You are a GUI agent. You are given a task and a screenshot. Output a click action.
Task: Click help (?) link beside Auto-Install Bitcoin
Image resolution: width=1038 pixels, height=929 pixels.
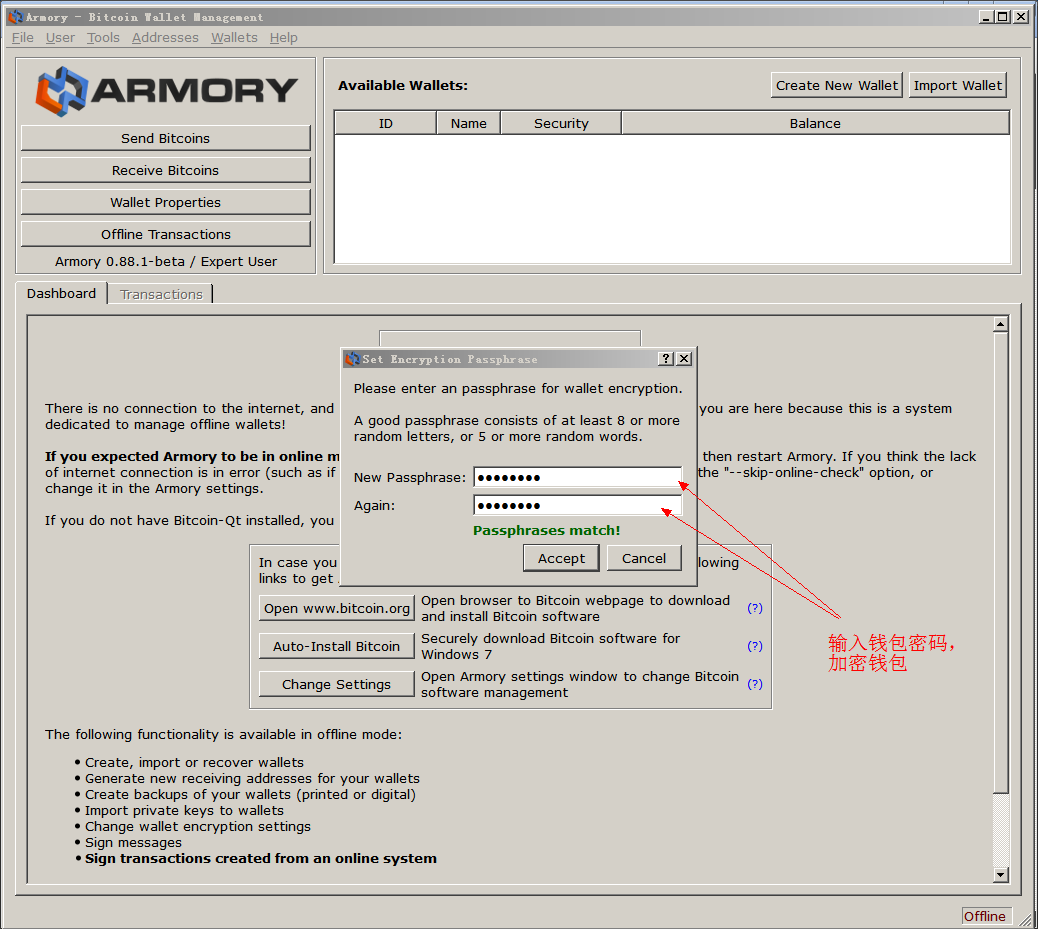click(755, 646)
